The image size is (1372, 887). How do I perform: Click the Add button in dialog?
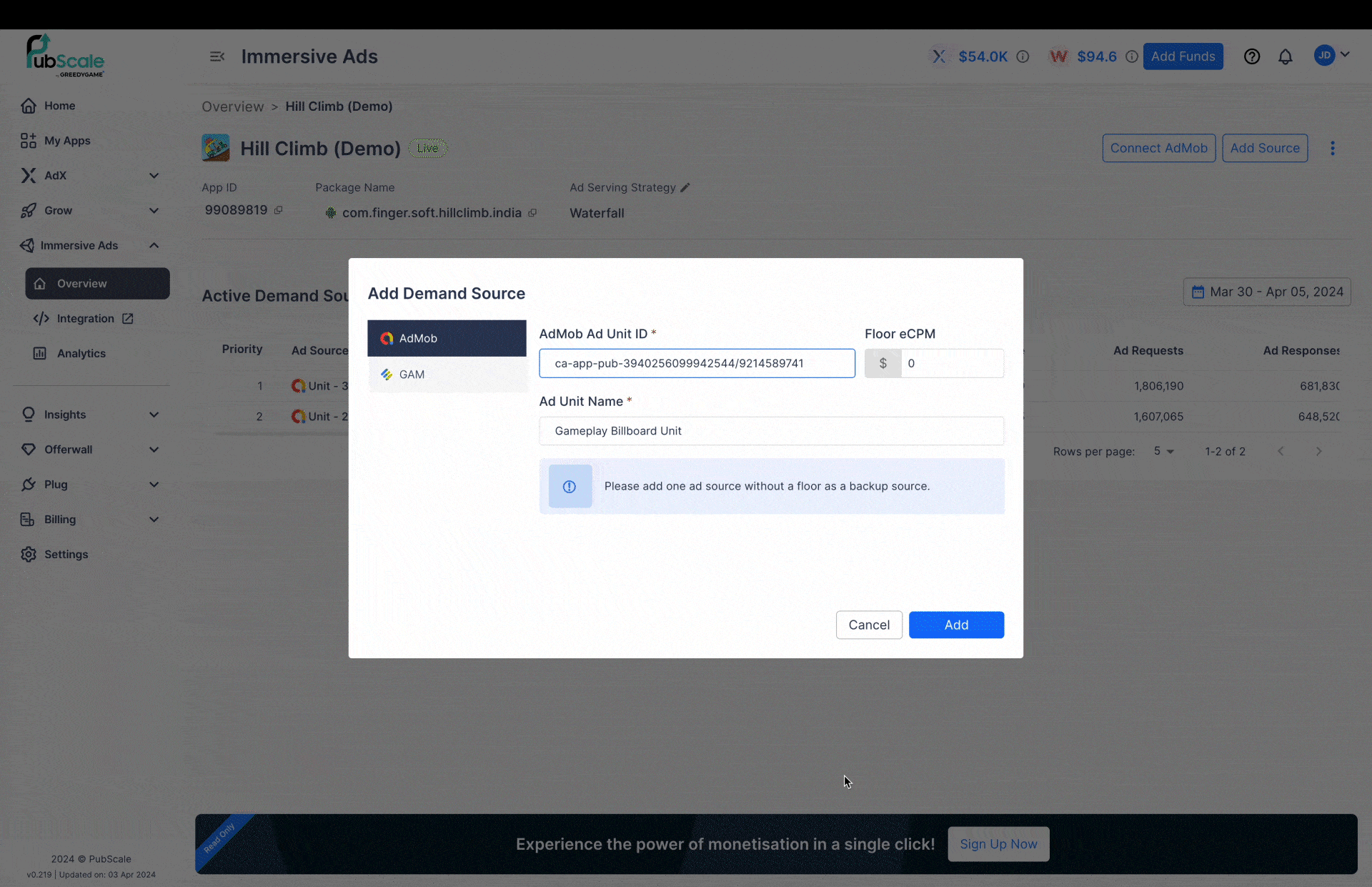point(955,625)
